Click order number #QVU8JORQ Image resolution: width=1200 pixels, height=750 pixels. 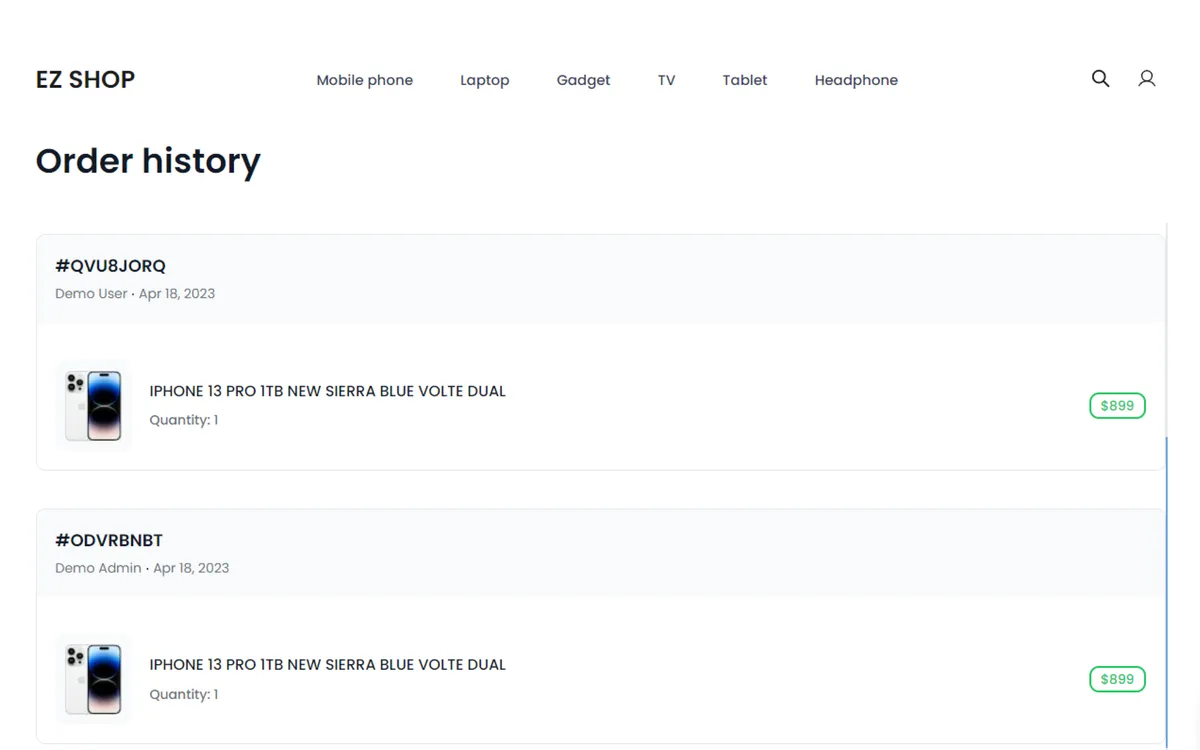point(110,266)
